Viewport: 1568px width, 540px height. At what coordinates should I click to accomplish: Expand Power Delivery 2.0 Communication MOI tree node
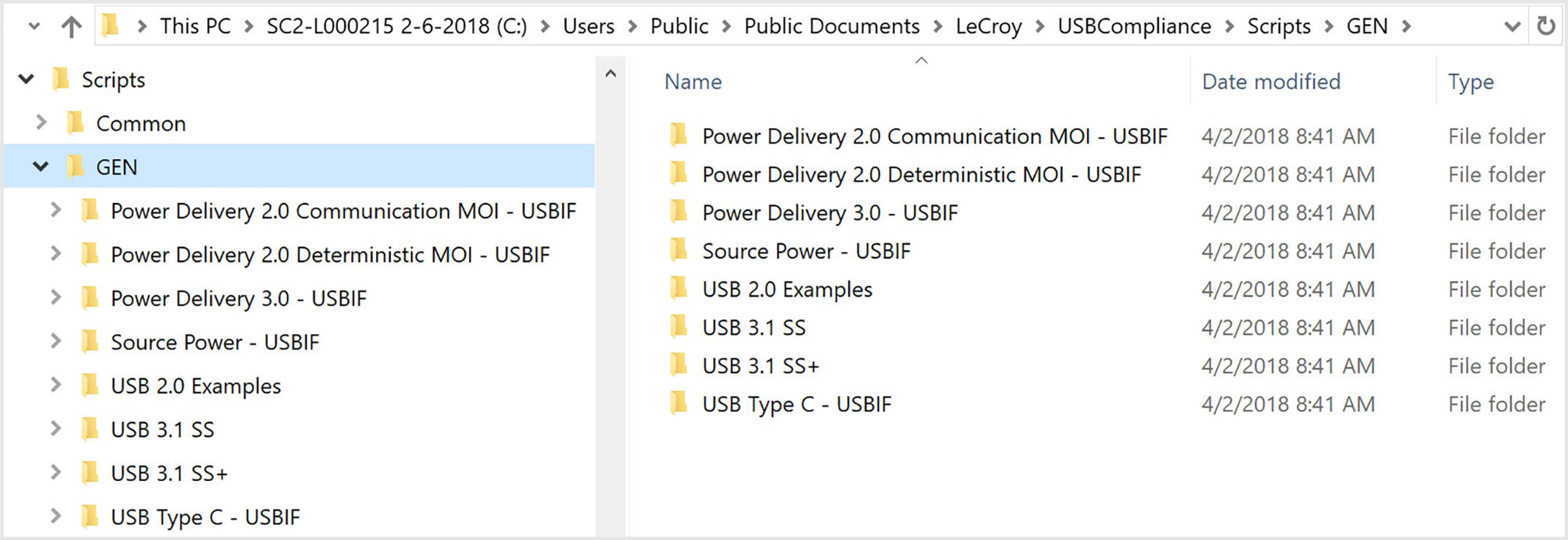[55, 210]
